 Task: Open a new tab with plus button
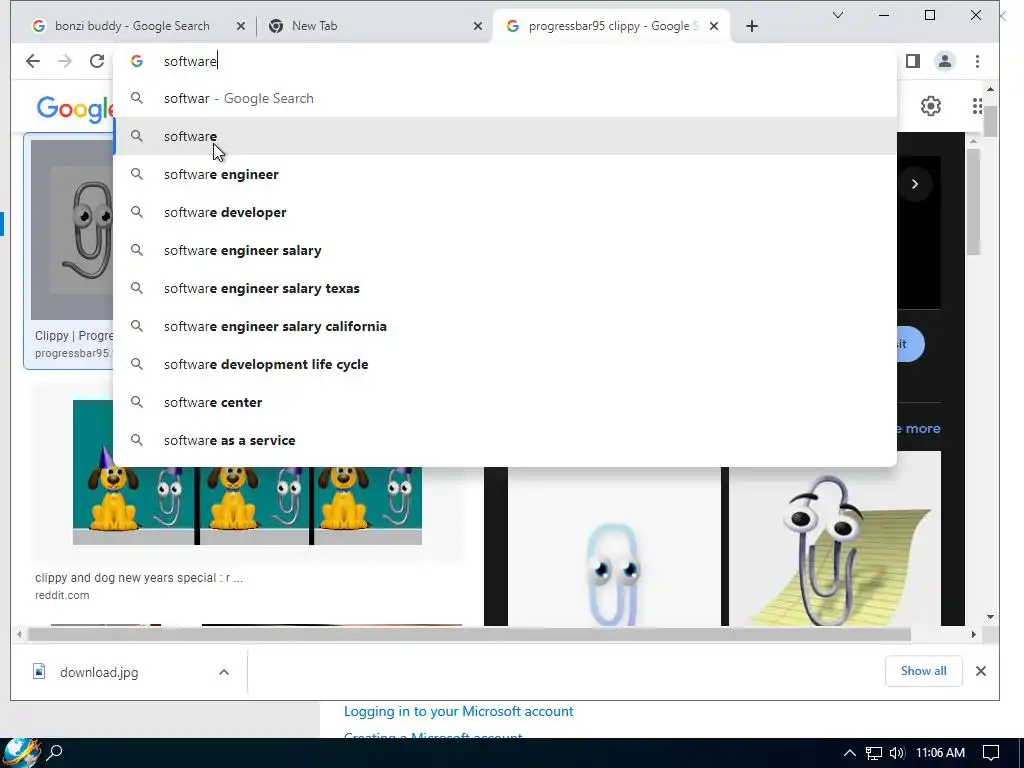click(x=752, y=26)
